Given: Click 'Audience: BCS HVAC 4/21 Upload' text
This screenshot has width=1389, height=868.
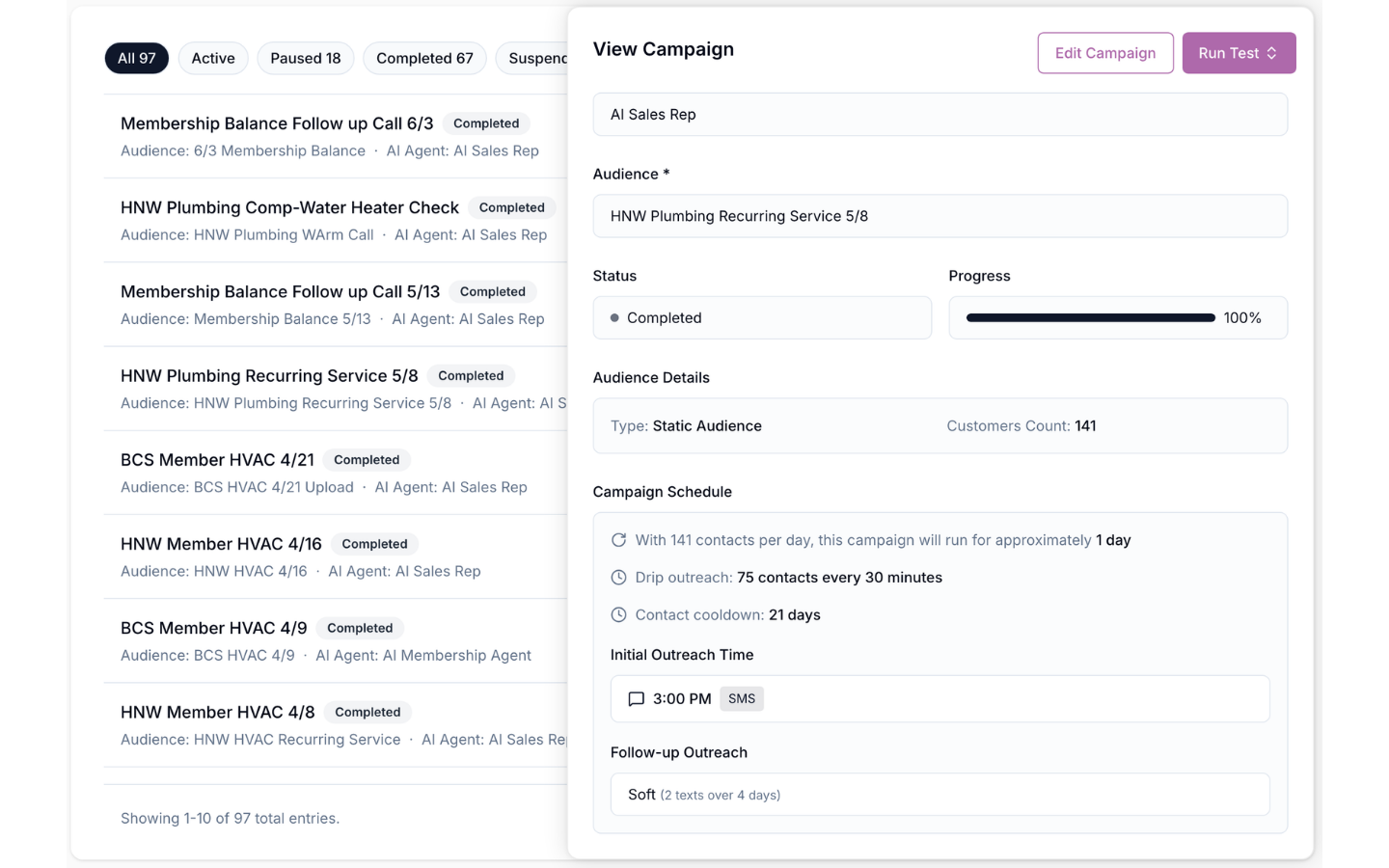Looking at the screenshot, I should 237,487.
